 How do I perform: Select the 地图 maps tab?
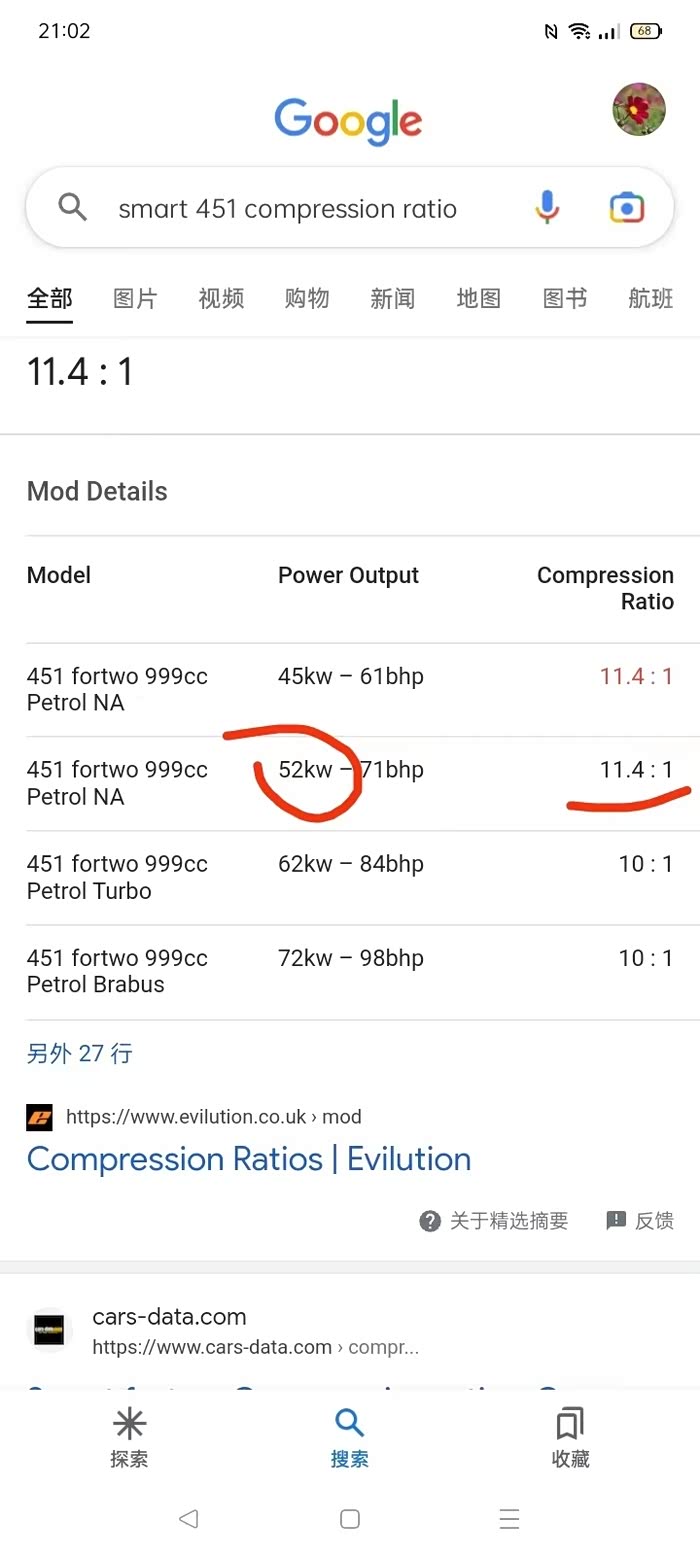point(478,298)
